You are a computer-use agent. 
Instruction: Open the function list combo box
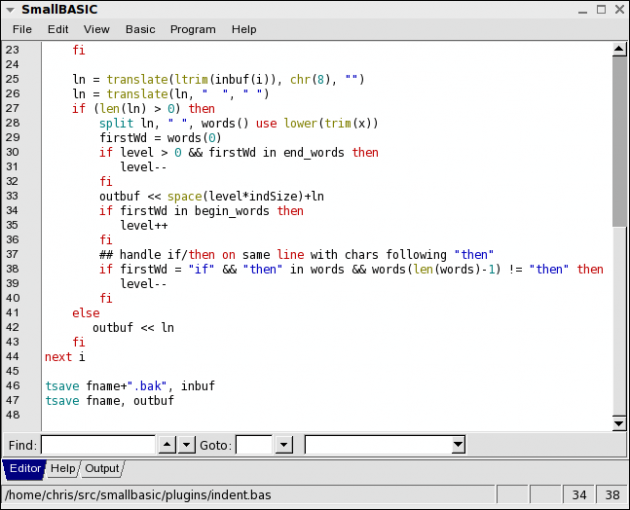click(x=385, y=445)
